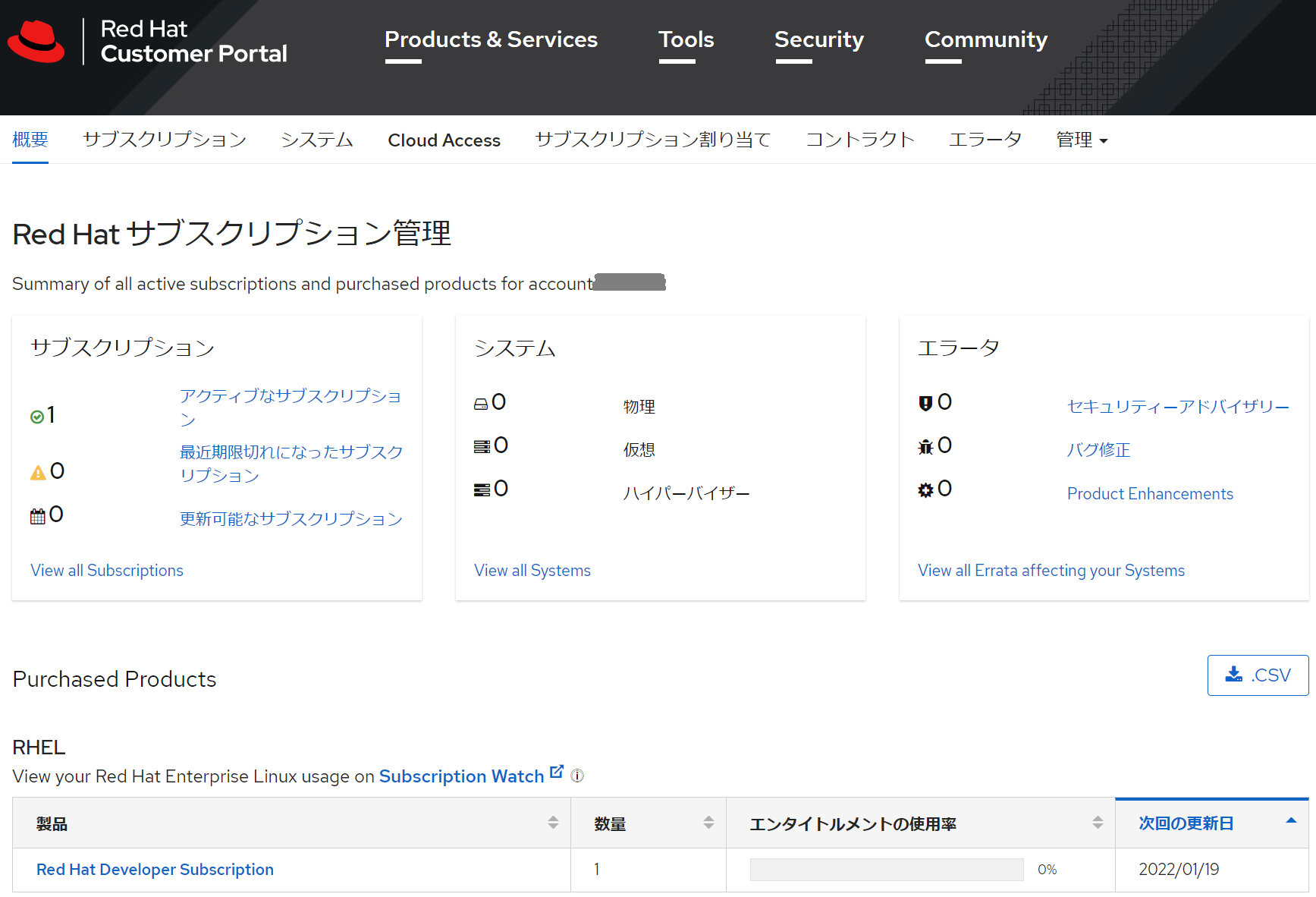
Task: Sort table by 製品 column arrows
Action: click(553, 823)
